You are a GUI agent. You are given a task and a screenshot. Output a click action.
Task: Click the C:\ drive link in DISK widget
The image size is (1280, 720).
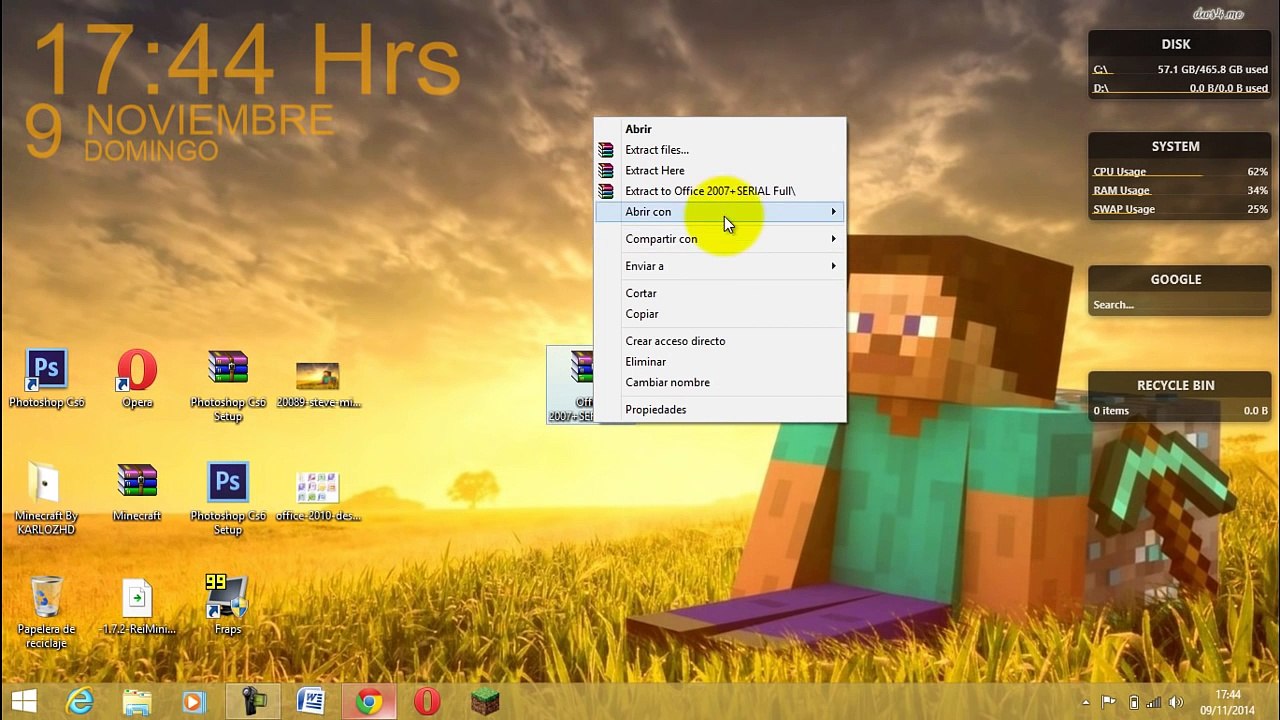1100,70
